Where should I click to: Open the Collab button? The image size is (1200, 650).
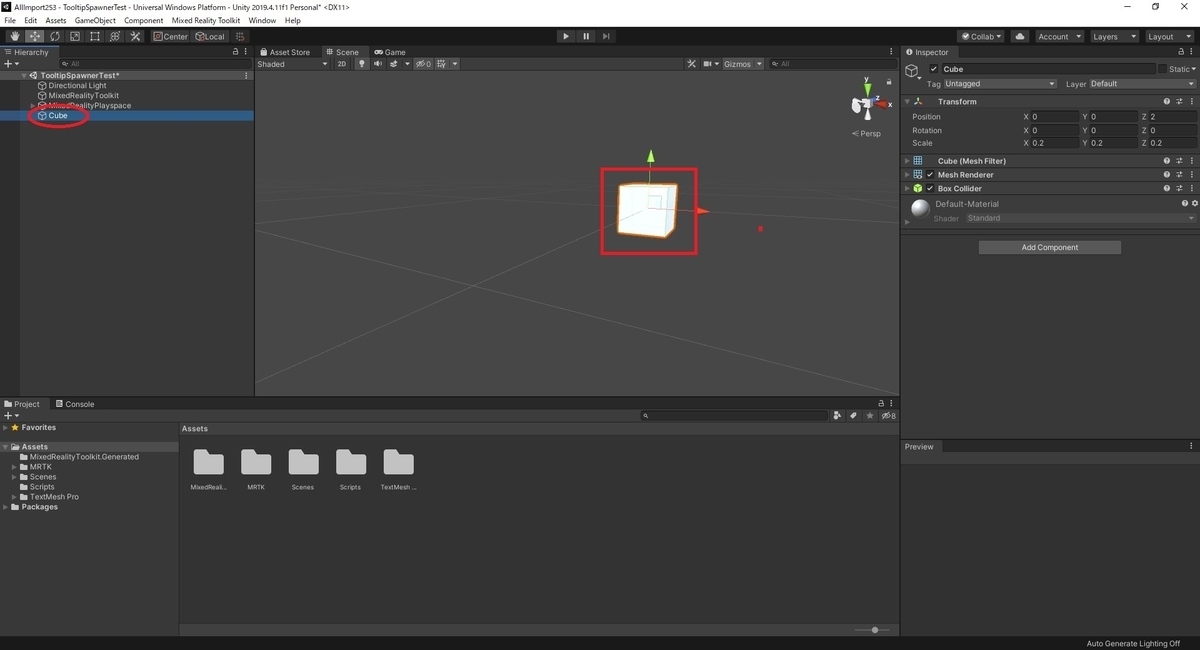[x=980, y=36]
